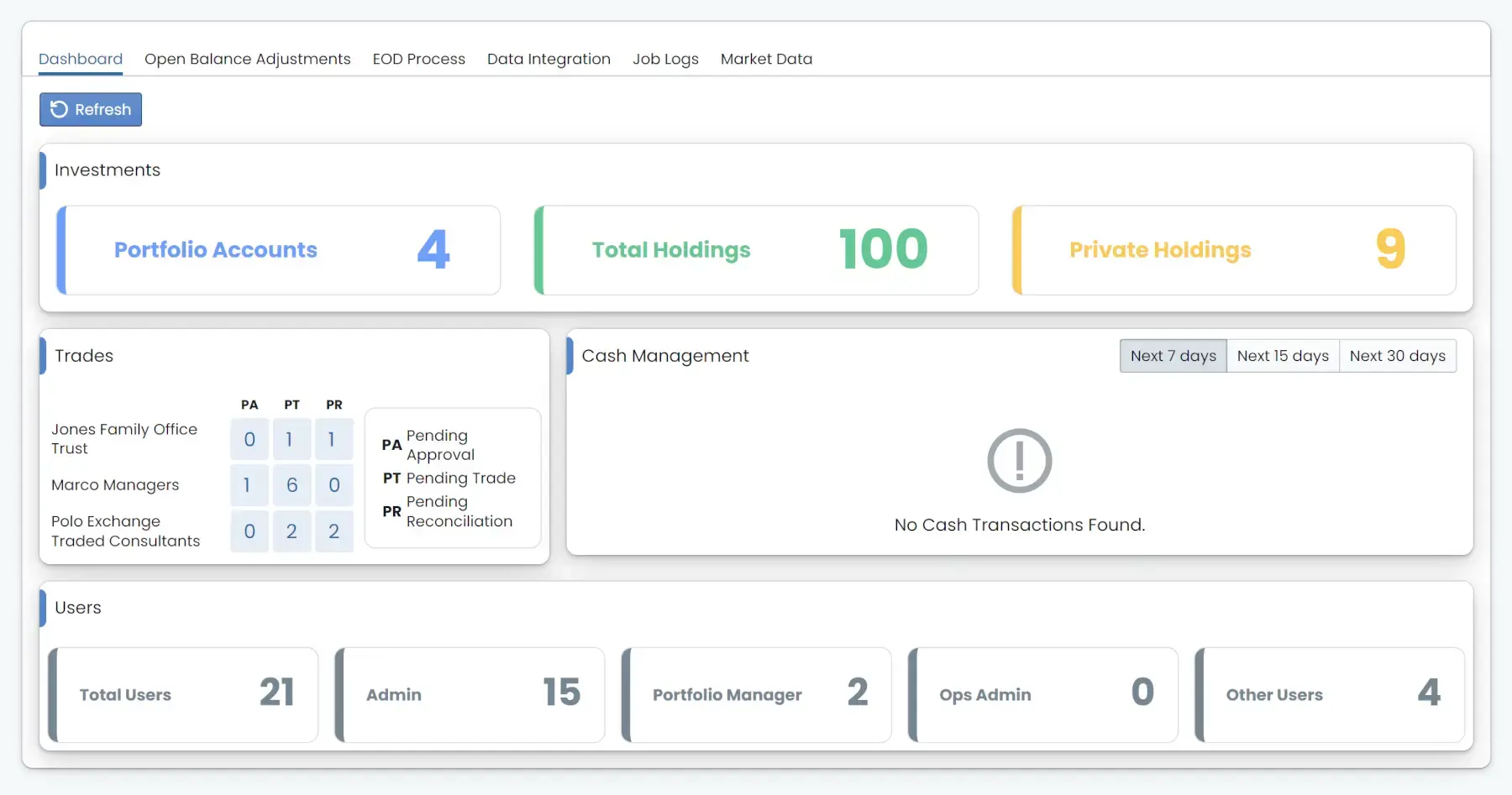Screen dimensions: 1512x795
Task: Open the Total Holdings card
Action: coord(757,250)
